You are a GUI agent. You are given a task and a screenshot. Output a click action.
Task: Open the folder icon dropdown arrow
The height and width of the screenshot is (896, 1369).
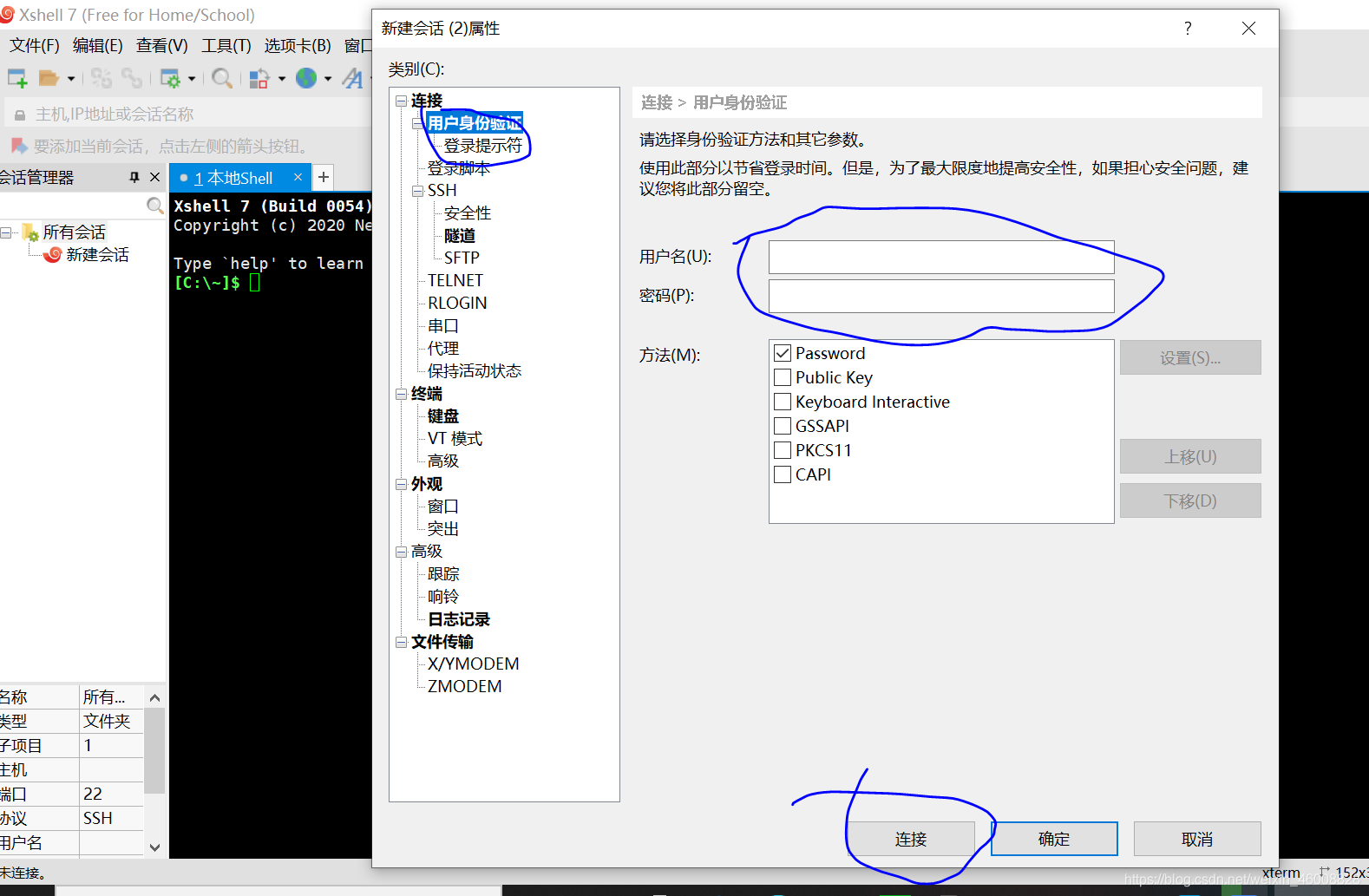(x=71, y=79)
